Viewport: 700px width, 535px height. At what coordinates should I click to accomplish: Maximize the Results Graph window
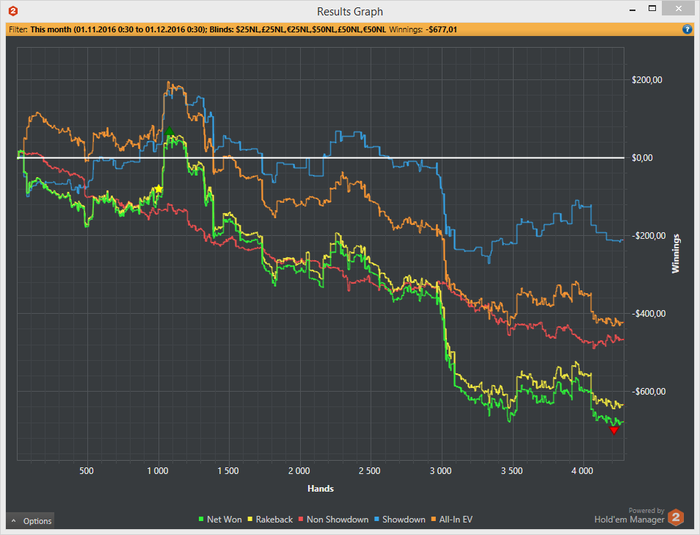pyautogui.click(x=652, y=8)
